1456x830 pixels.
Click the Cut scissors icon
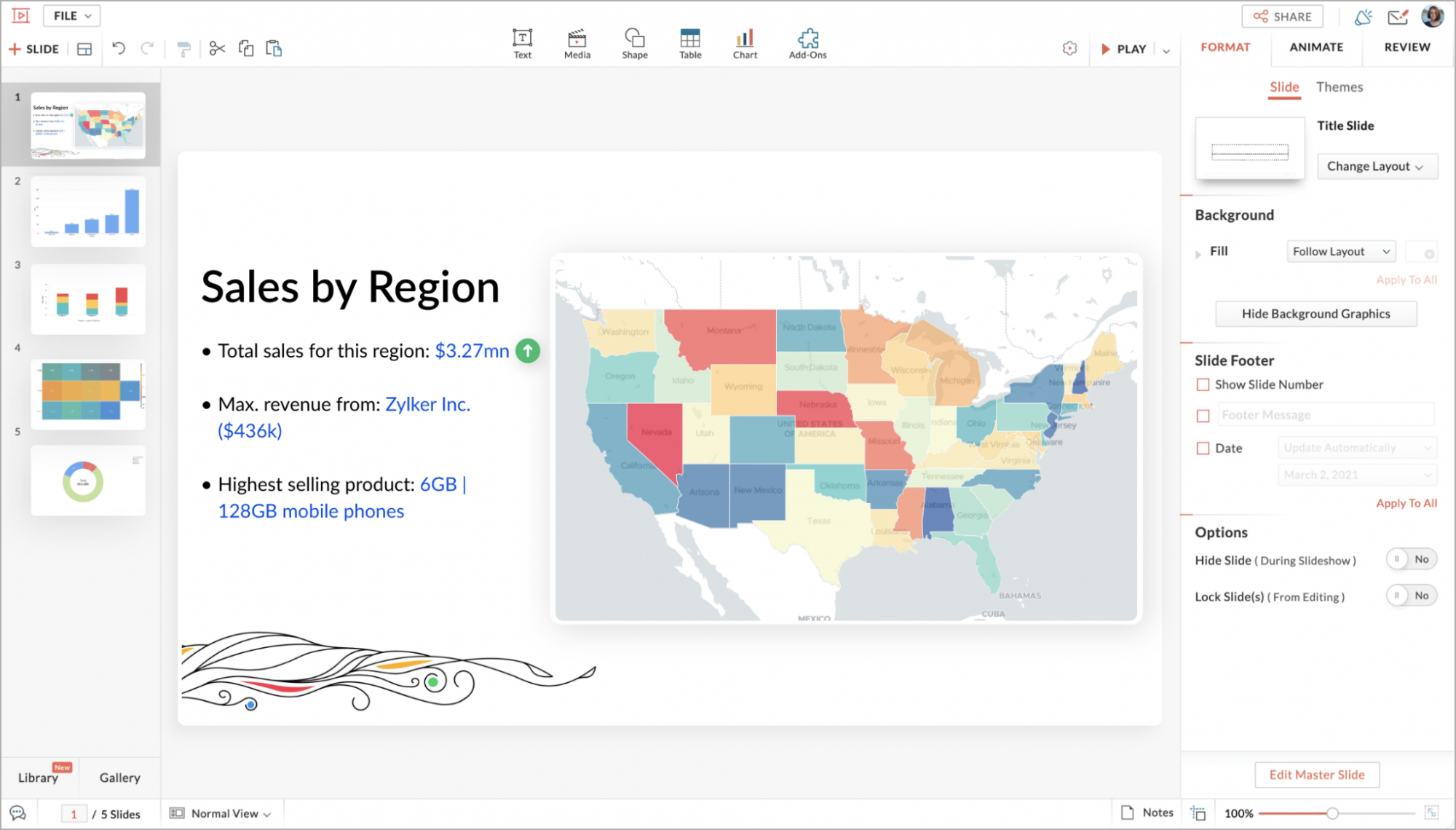click(x=217, y=49)
